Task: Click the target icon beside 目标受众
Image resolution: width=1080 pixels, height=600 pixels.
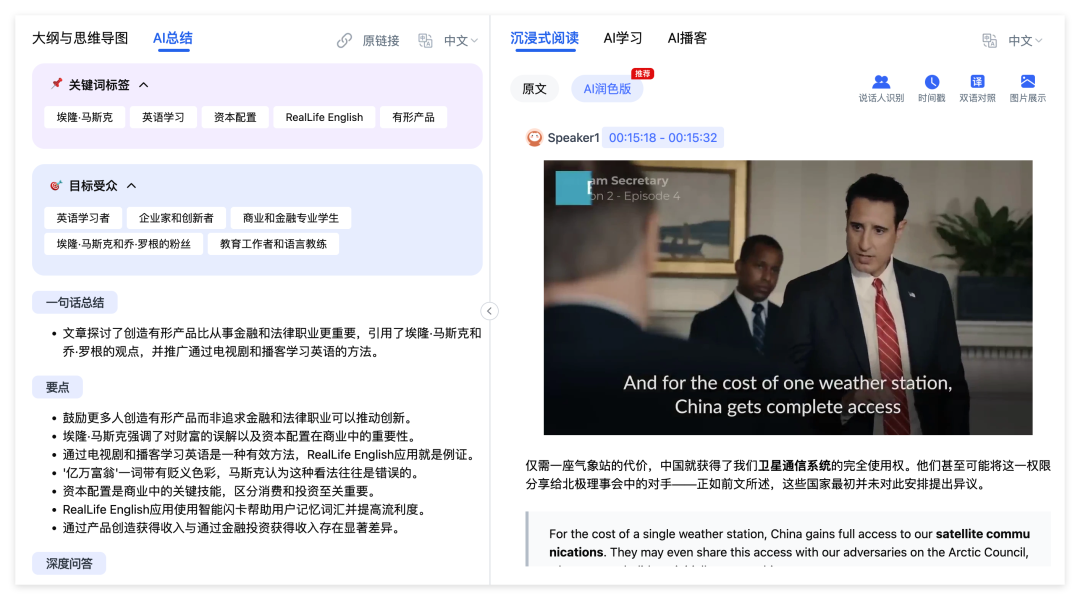Action: tap(56, 186)
